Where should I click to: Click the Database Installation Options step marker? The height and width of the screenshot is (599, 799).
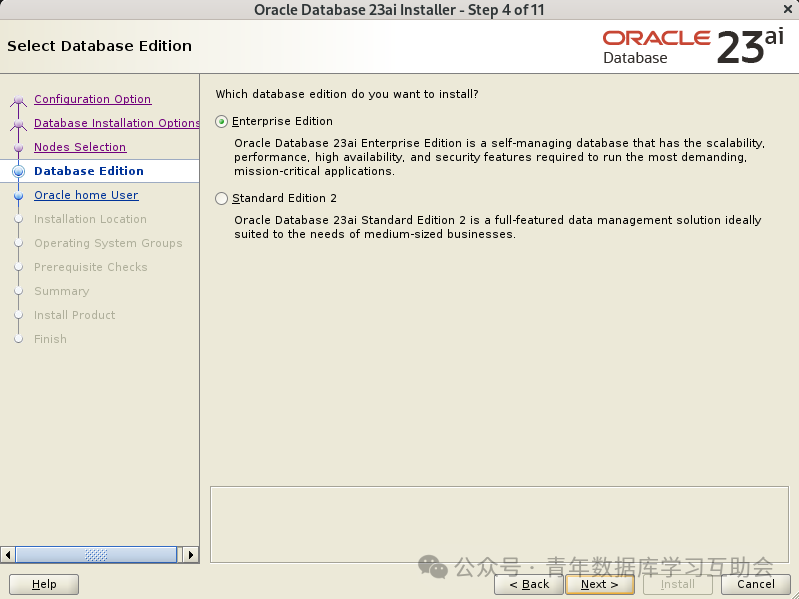click(18, 124)
